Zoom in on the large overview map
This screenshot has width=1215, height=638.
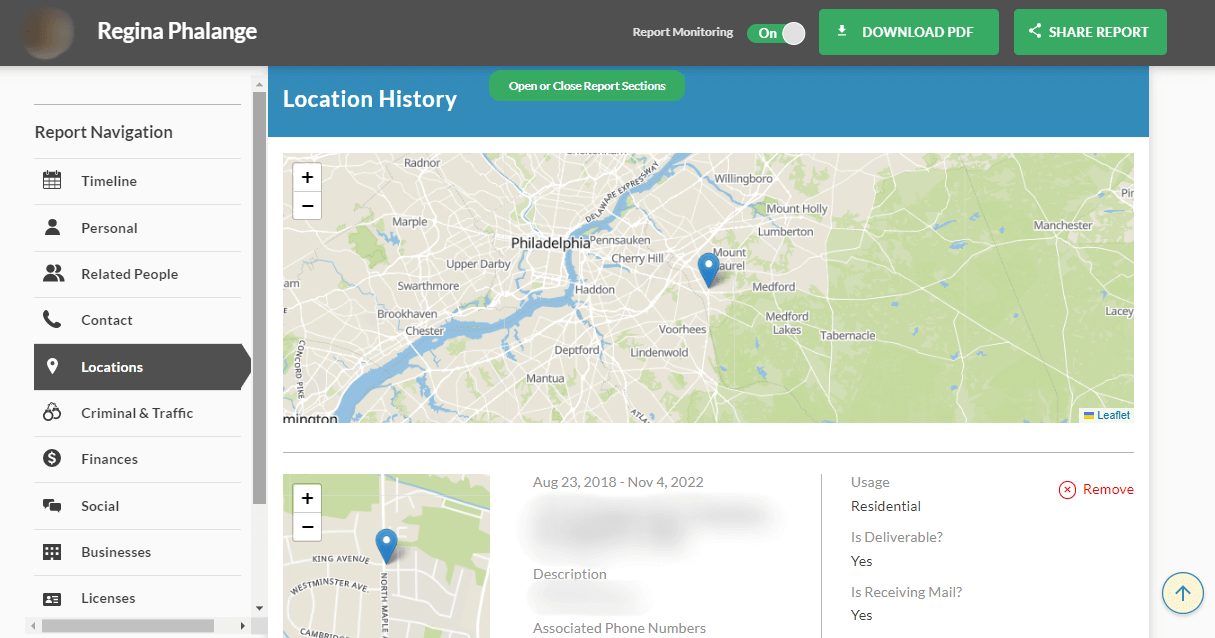[x=307, y=178]
